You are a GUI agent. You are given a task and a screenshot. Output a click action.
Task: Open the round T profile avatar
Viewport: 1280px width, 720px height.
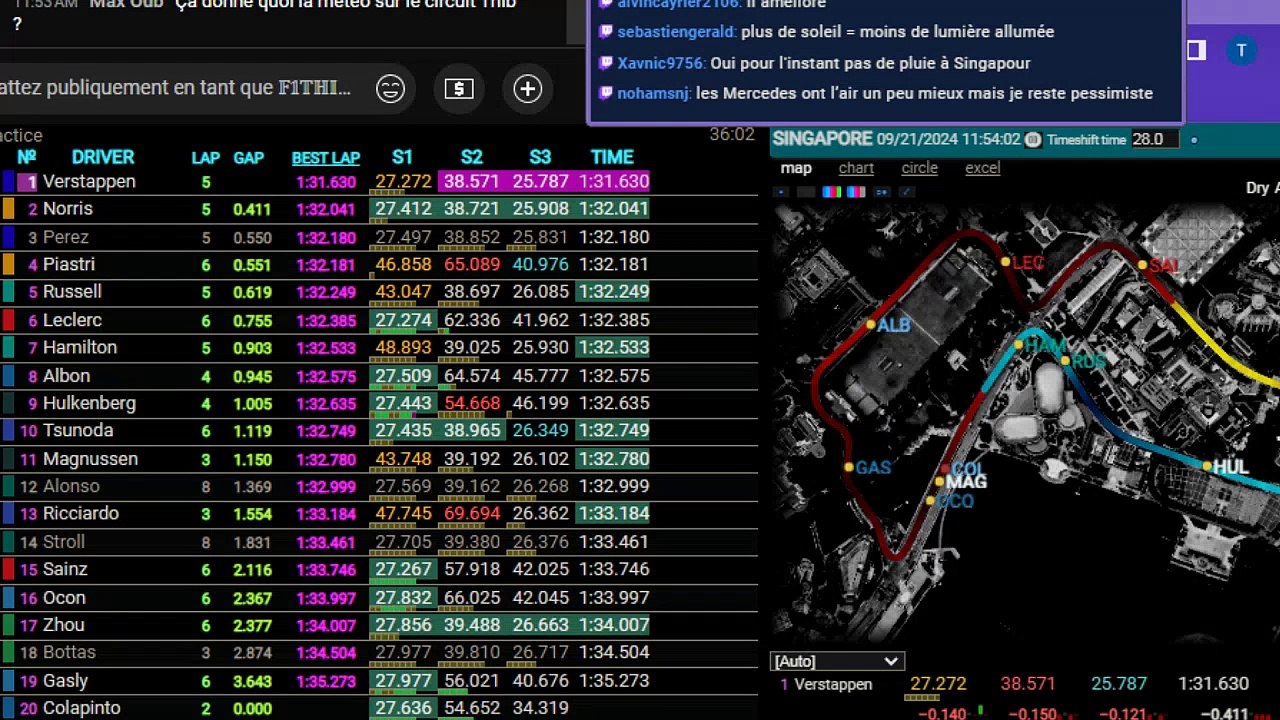pyautogui.click(x=1241, y=50)
